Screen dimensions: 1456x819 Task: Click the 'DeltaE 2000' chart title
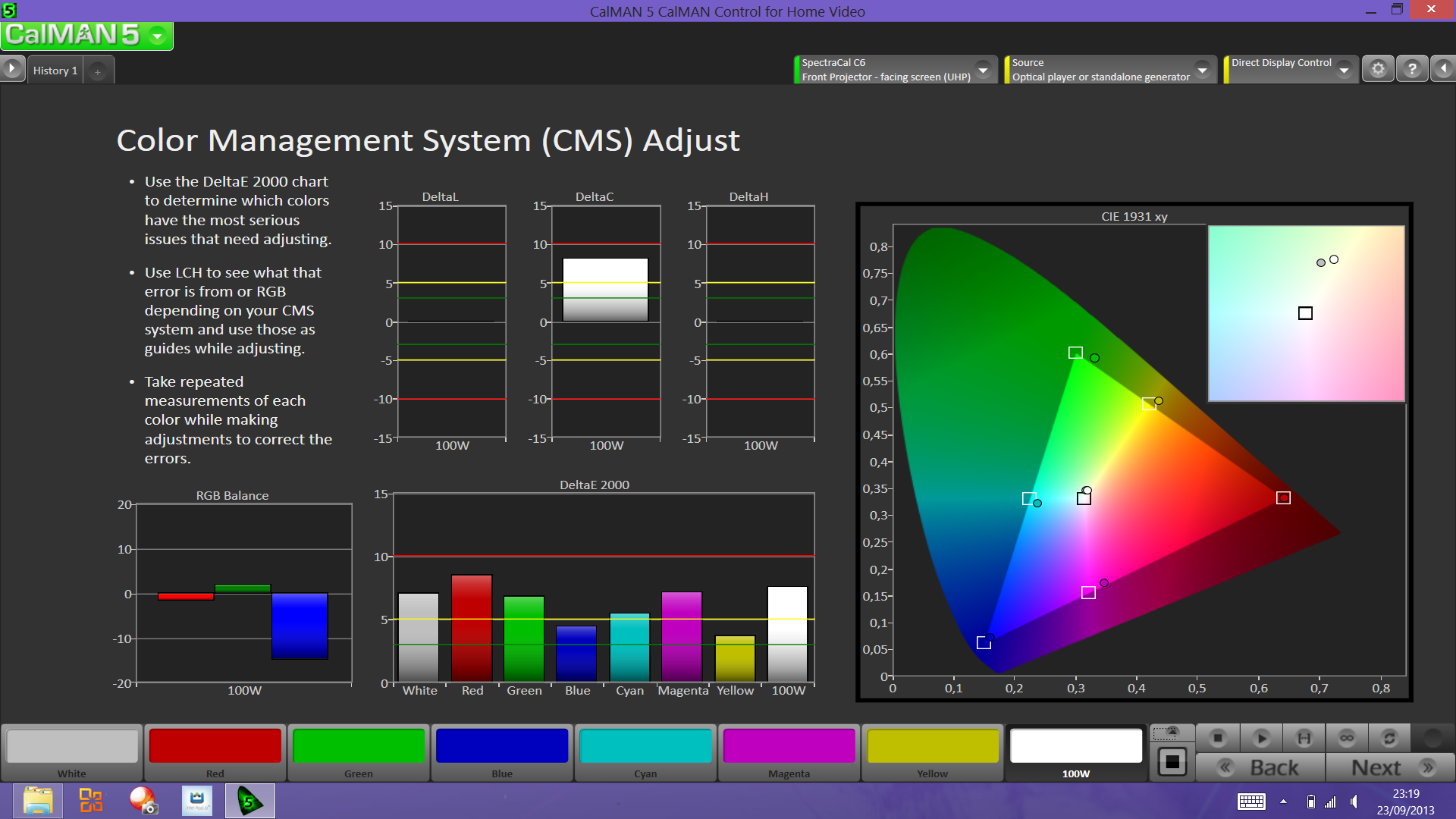pos(595,485)
